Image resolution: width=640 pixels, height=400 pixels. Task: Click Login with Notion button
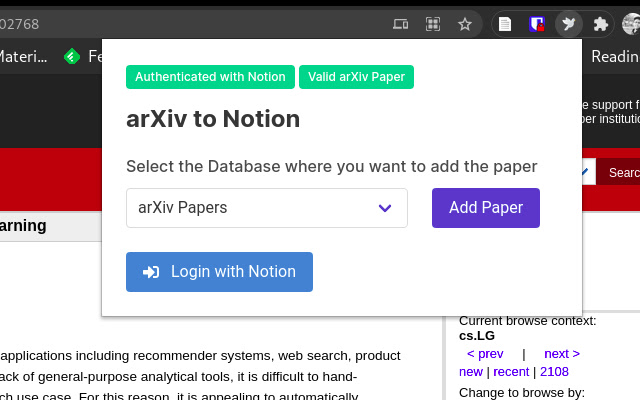coord(219,272)
